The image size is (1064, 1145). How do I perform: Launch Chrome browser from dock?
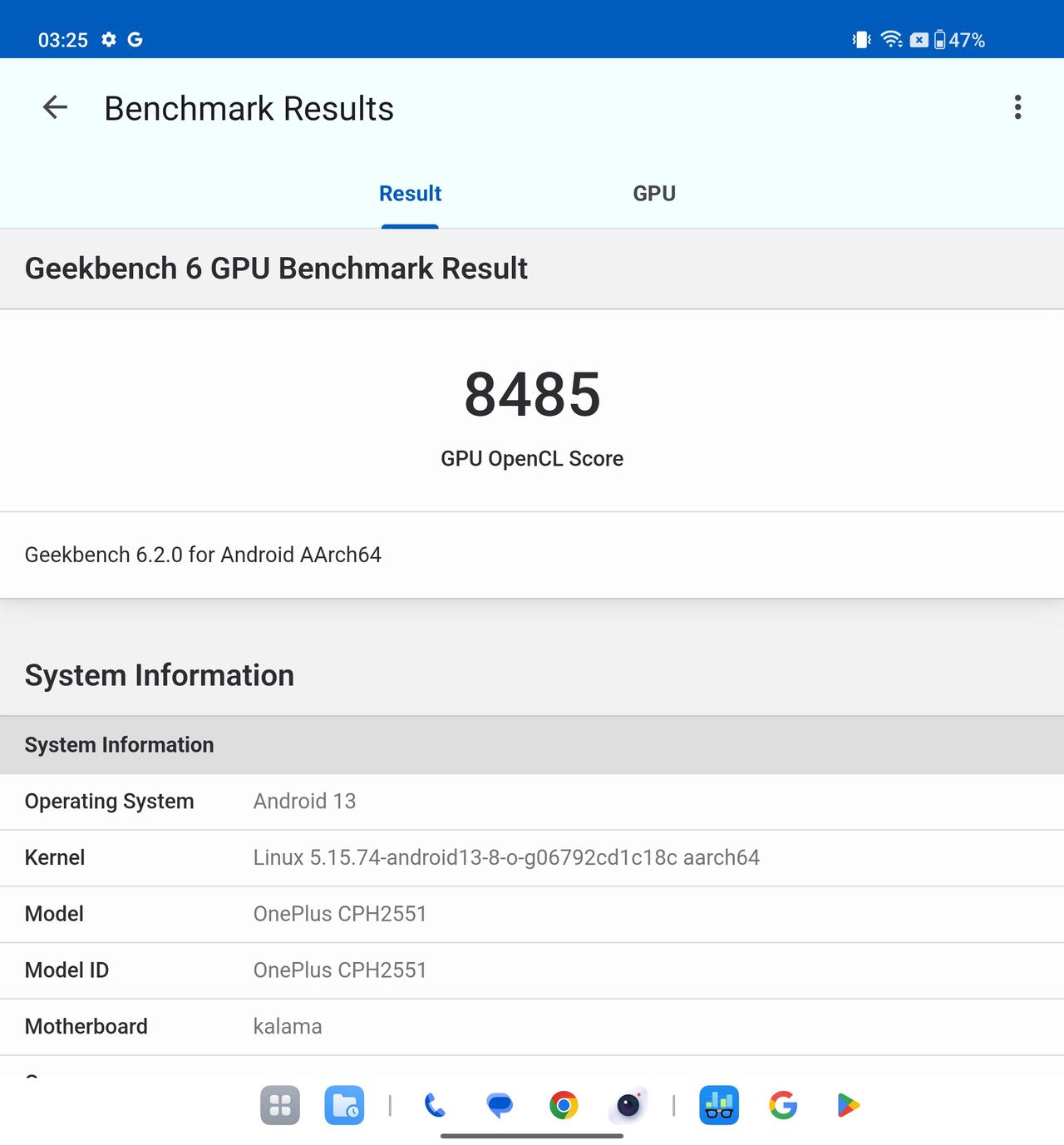pyautogui.click(x=564, y=1105)
